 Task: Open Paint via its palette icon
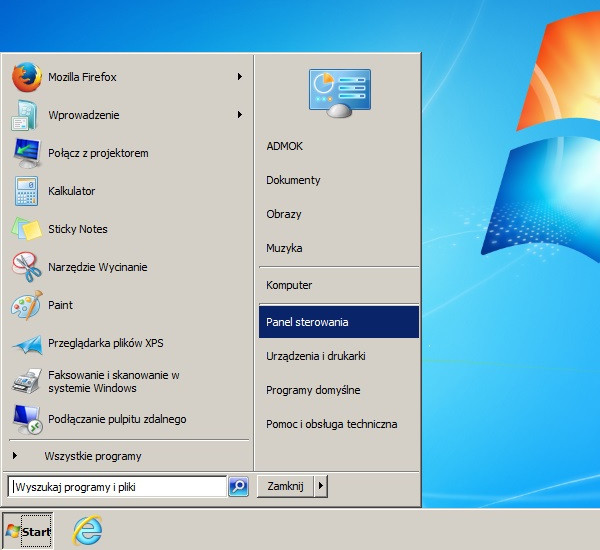coord(26,305)
